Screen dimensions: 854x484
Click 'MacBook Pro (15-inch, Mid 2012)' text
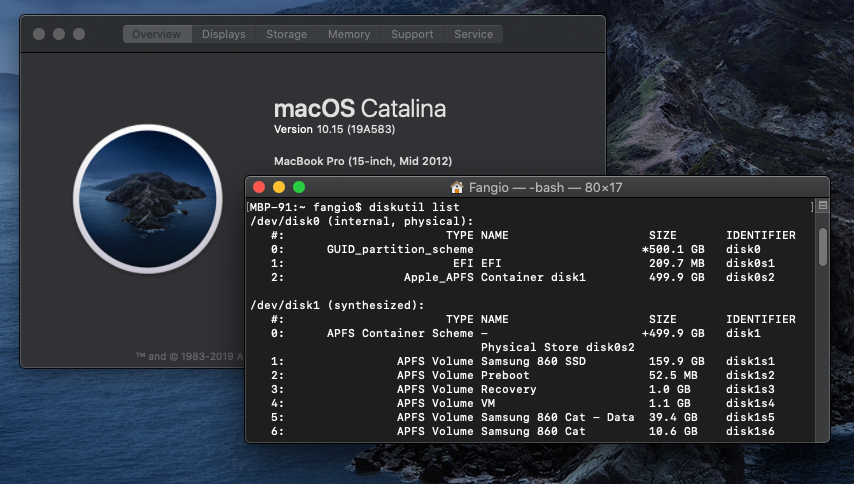pos(363,161)
